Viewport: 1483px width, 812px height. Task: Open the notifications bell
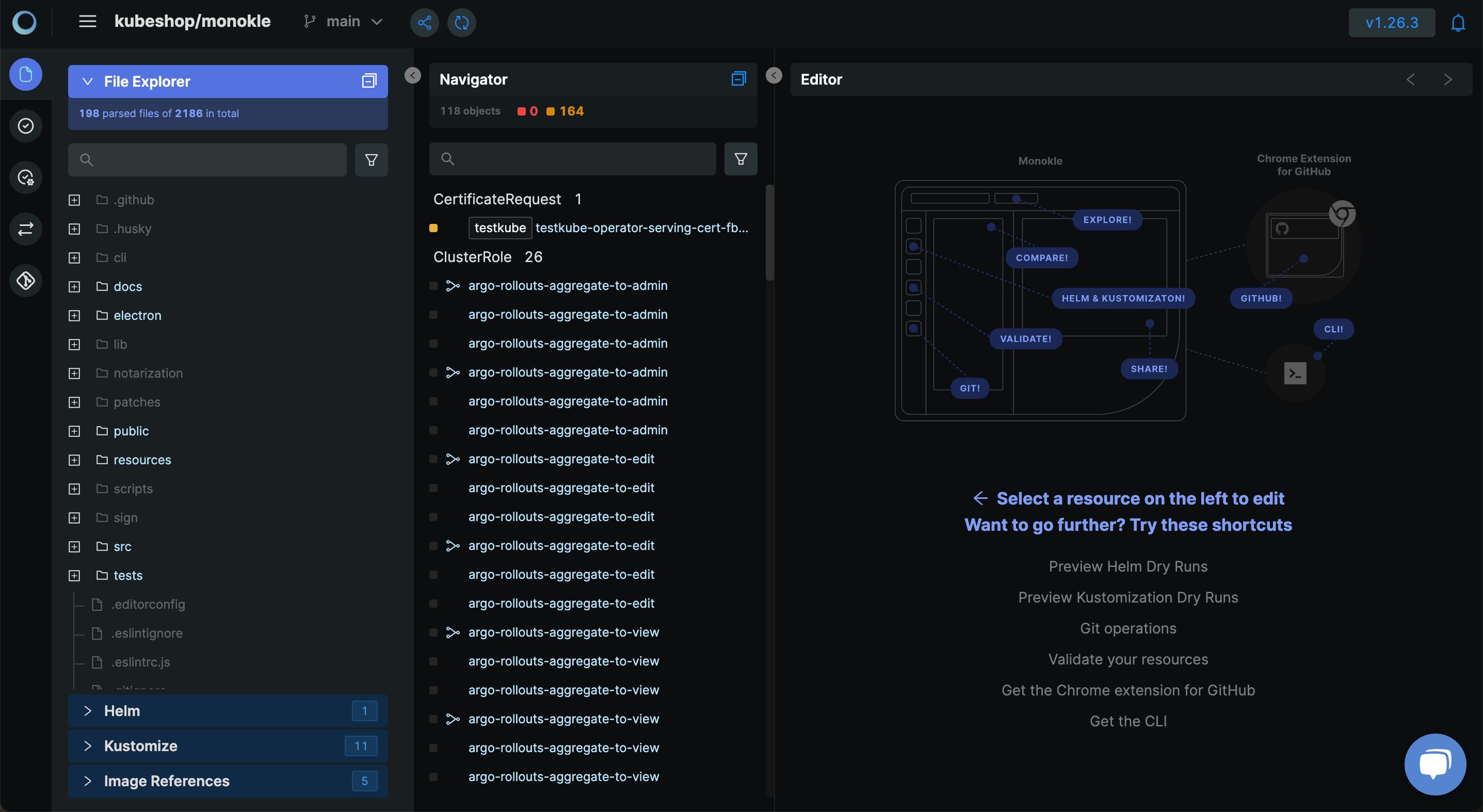click(1458, 23)
